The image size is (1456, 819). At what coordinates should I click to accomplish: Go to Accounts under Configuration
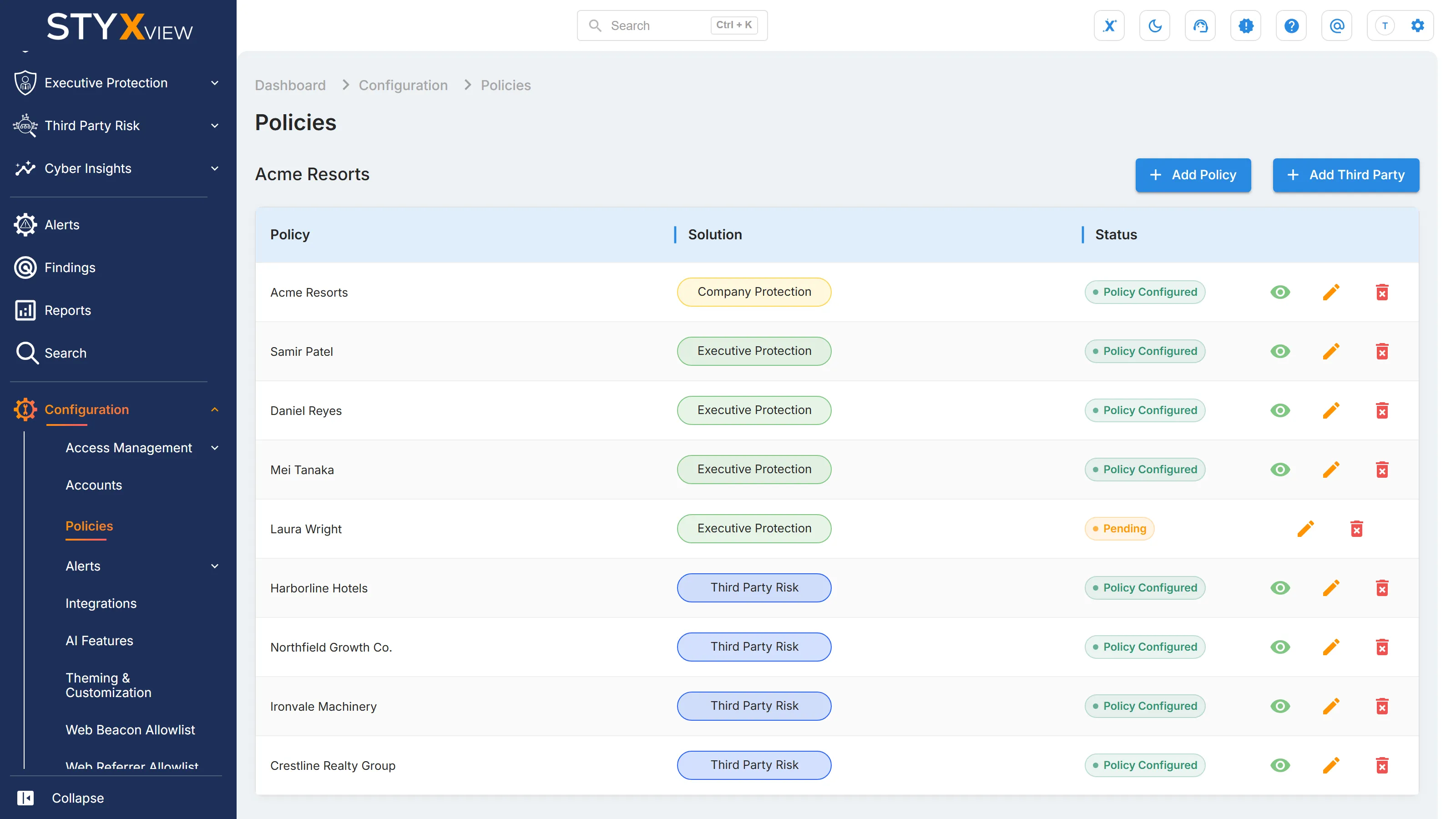tap(94, 485)
